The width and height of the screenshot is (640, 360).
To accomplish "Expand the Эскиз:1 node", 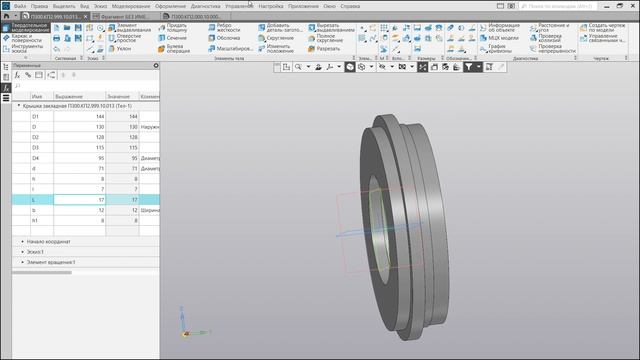I will tap(22, 252).
